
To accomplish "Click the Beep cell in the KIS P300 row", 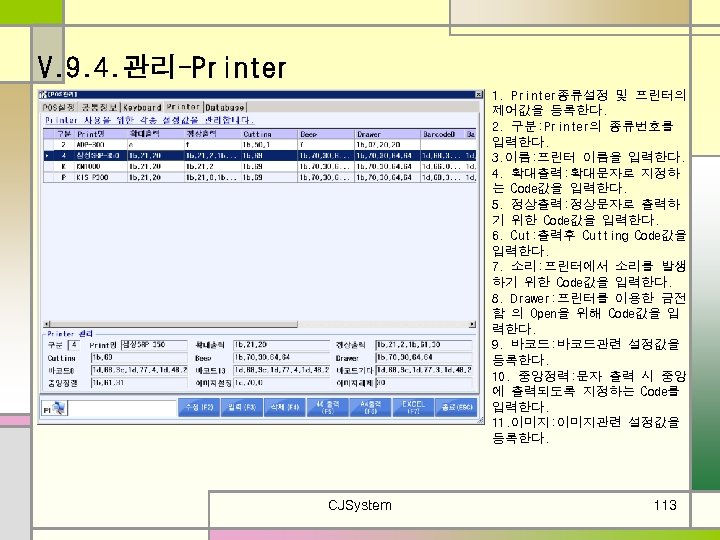I will point(326,177).
